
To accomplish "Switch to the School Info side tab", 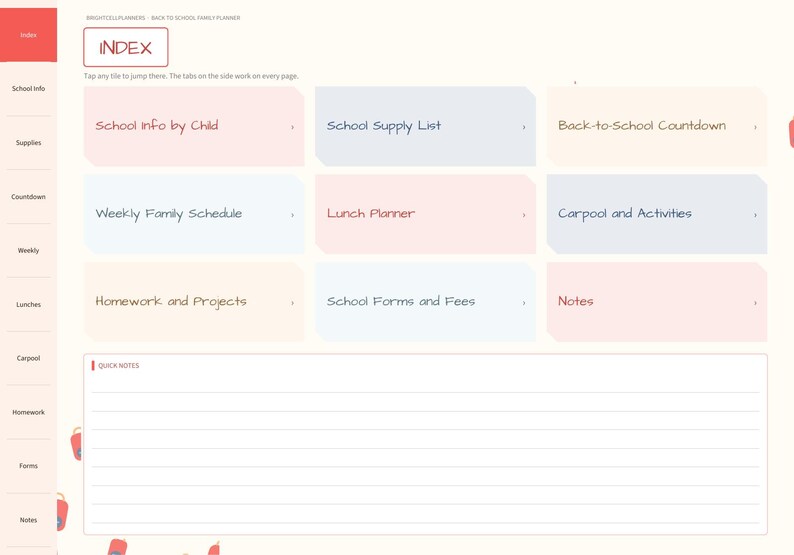I will pos(28,89).
